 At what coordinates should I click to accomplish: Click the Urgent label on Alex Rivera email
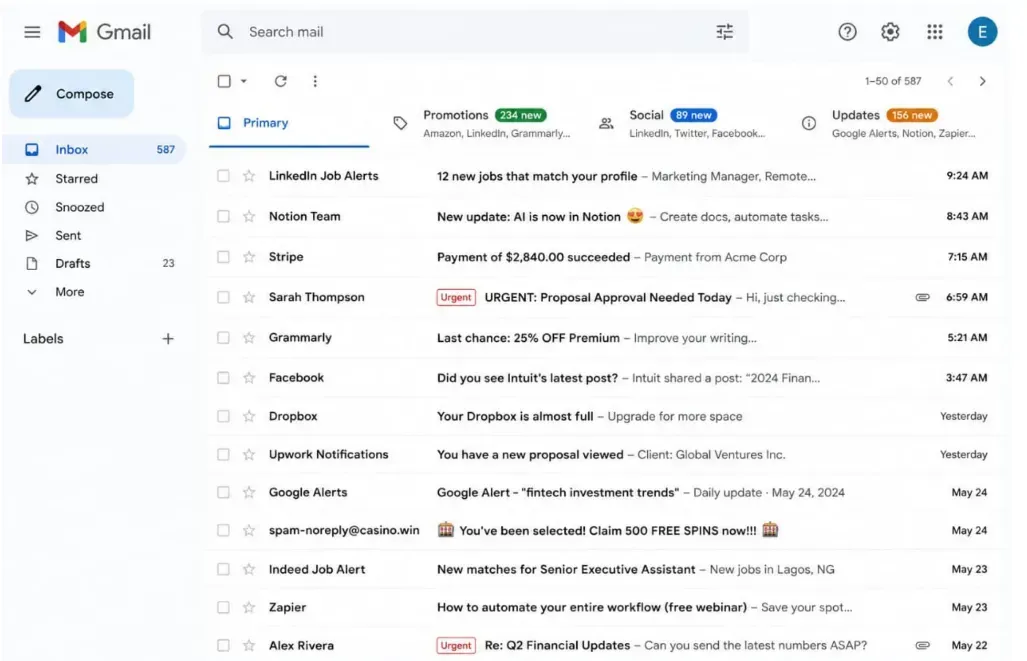click(x=456, y=645)
